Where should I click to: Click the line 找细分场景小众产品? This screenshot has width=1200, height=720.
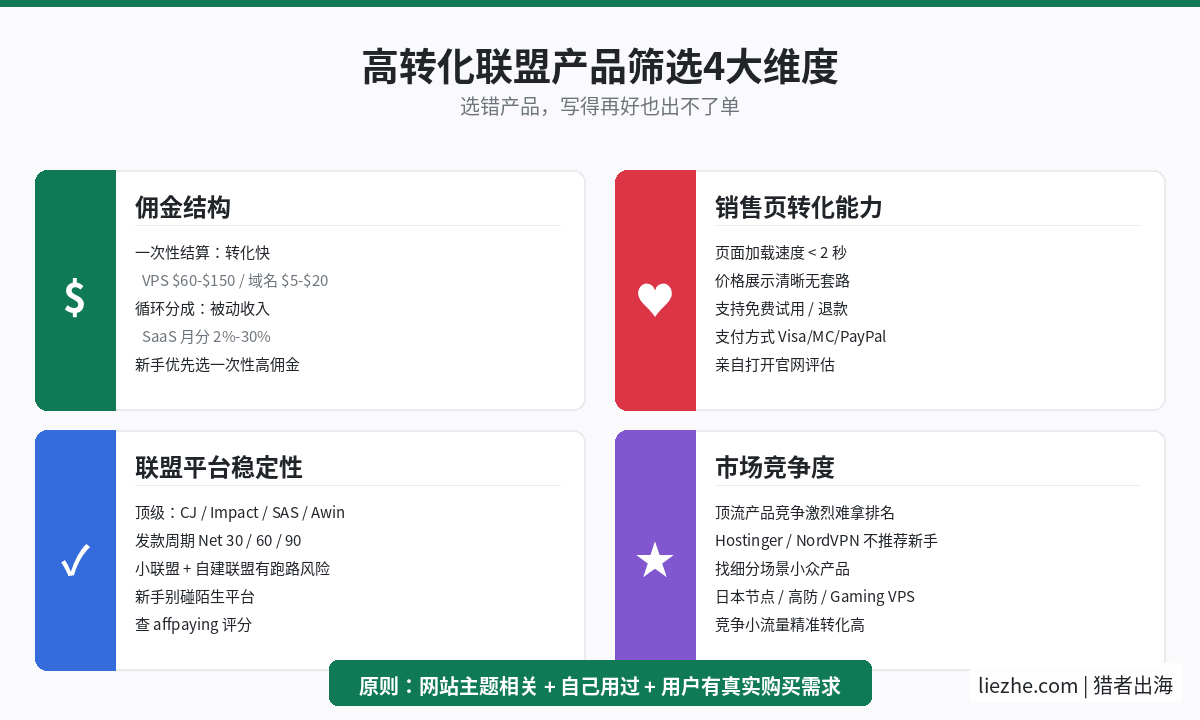coord(783,569)
